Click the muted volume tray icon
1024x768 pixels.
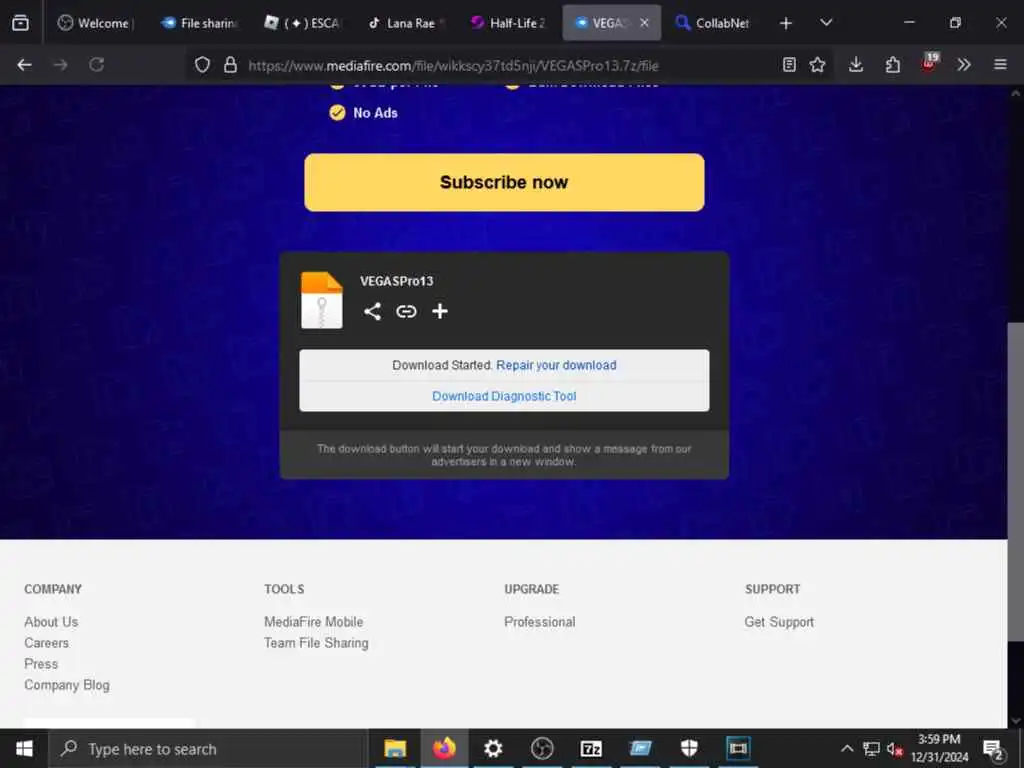tap(895, 749)
